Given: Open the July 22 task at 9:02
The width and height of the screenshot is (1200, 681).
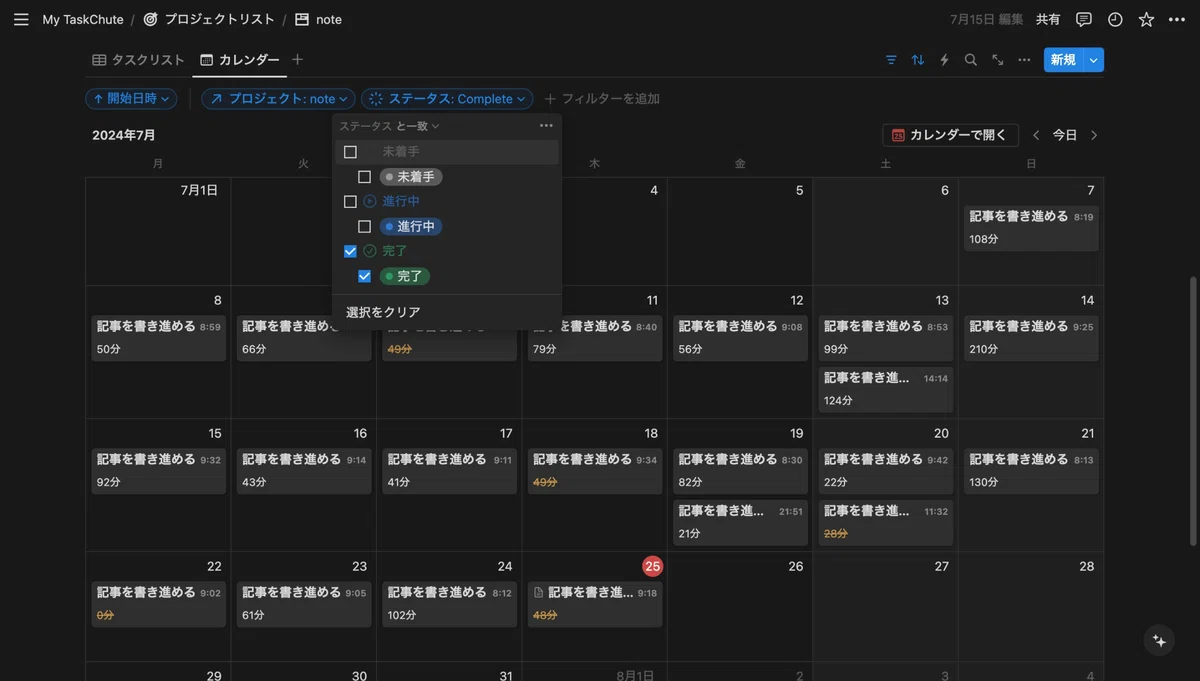Looking at the screenshot, I should click(158, 604).
